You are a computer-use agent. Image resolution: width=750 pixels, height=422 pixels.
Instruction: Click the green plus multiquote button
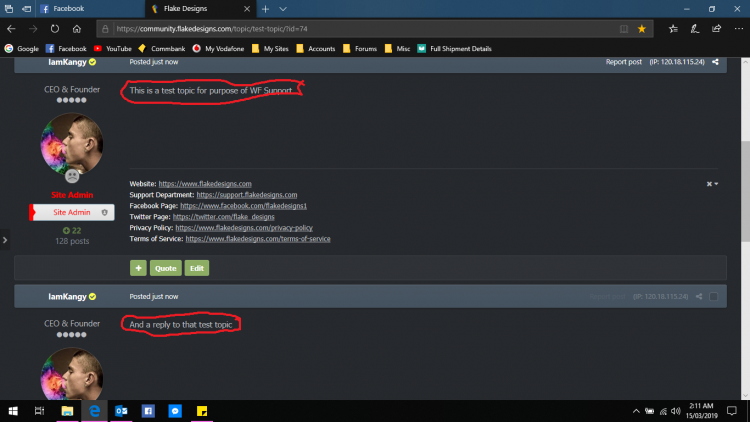point(138,268)
